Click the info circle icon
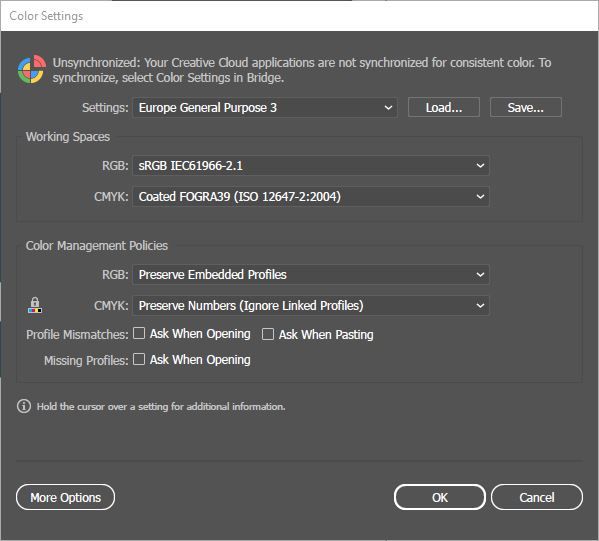 point(24,406)
